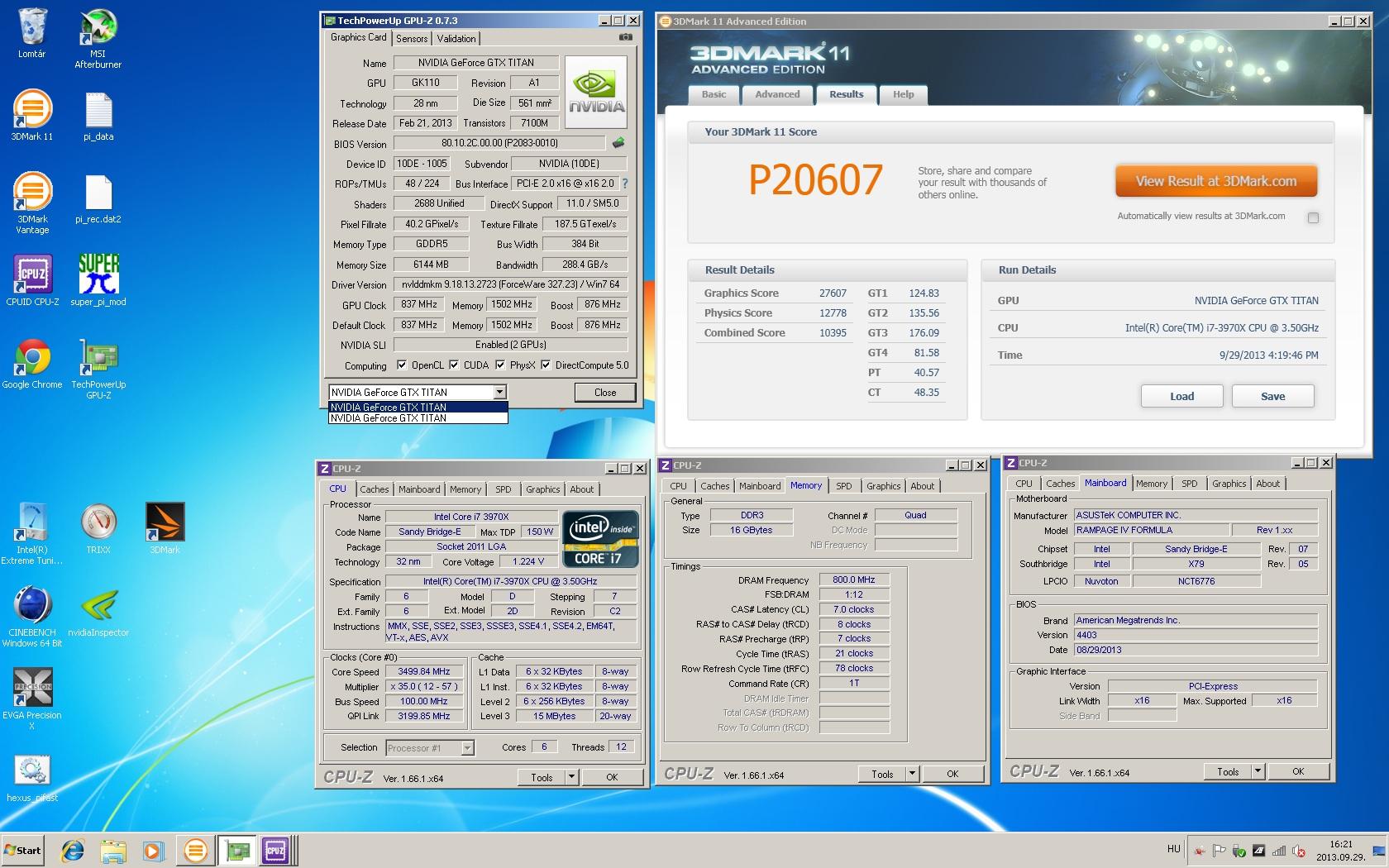Select the second GTX TITAN dropdown entry
This screenshot has width=1389, height=868.
click(x=418, y=418)
